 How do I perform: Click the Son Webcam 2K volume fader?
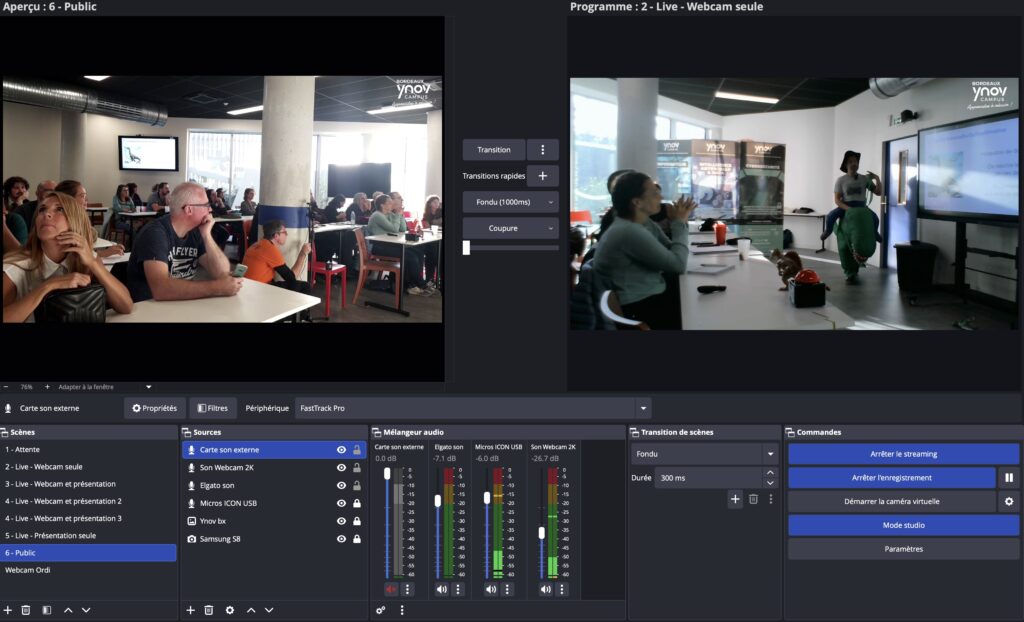tap(542, 532)
